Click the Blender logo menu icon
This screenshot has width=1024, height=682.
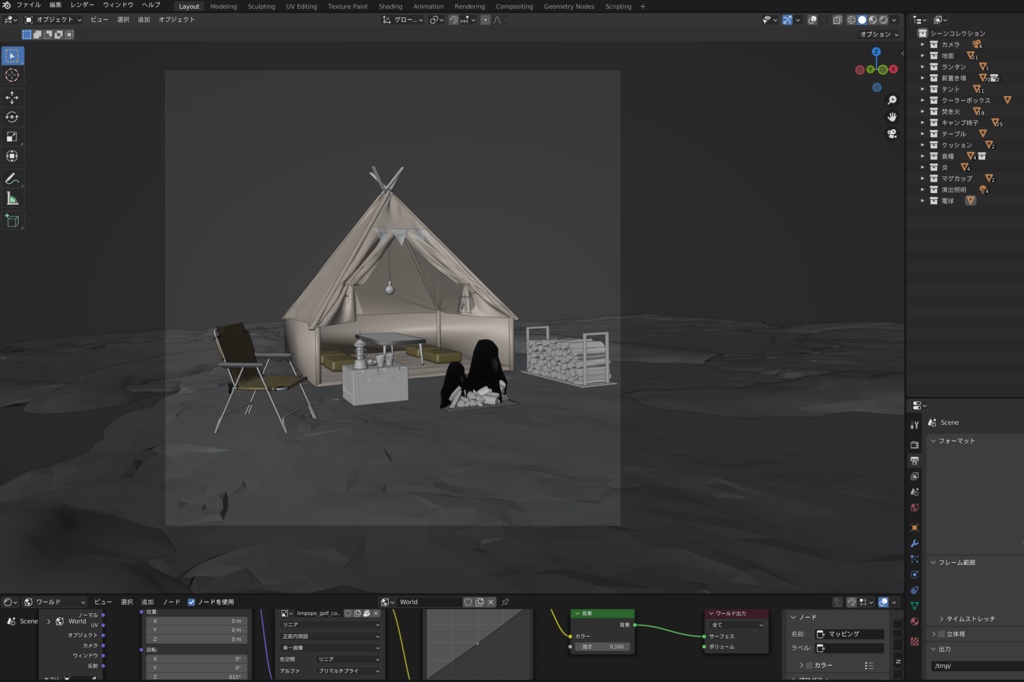[7, 5]
